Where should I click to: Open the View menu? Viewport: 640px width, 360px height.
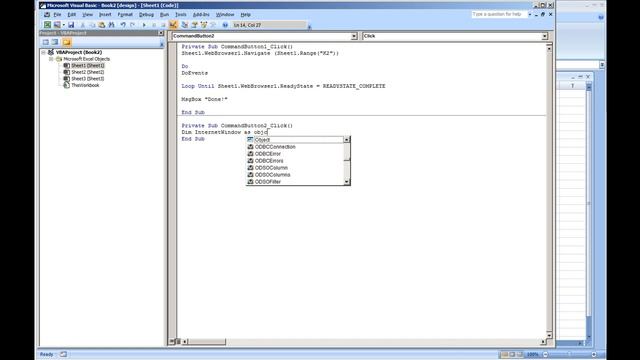point(87,14)
